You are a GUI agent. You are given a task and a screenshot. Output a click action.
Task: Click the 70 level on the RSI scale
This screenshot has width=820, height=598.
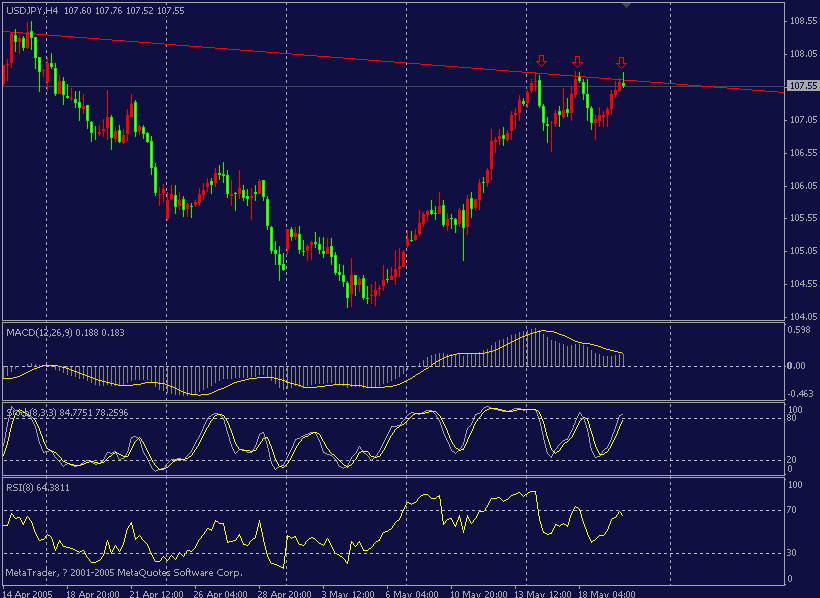click(x=792, y=510)
